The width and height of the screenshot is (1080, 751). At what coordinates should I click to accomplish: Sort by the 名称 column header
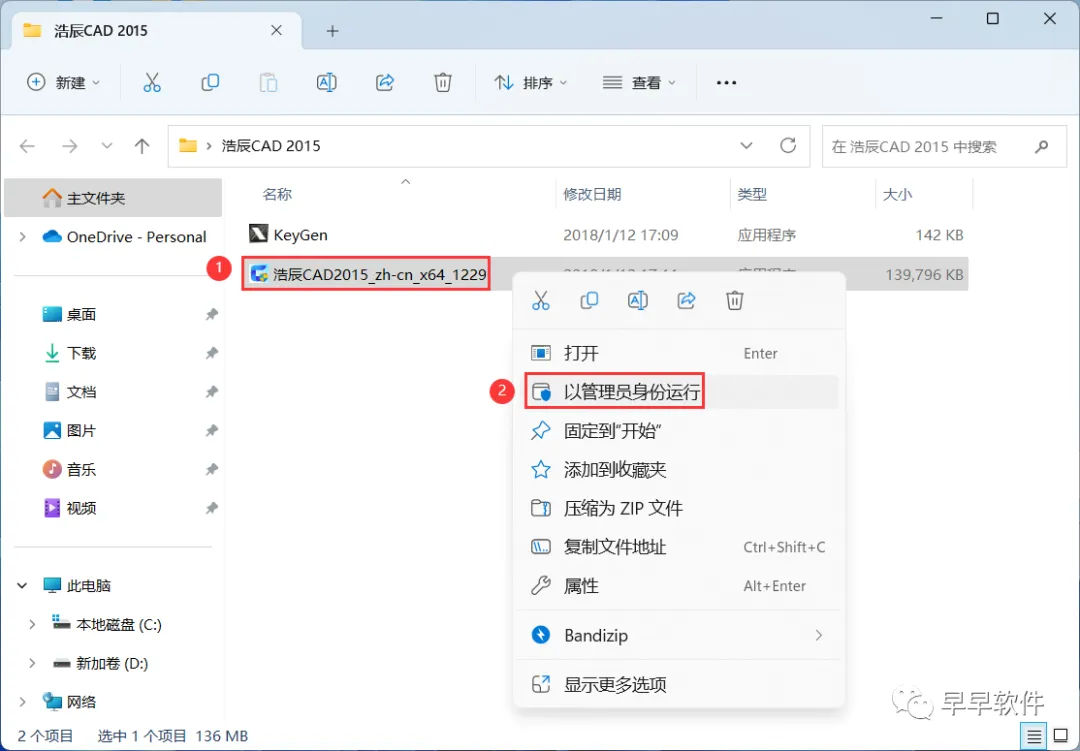pos(277,194)
